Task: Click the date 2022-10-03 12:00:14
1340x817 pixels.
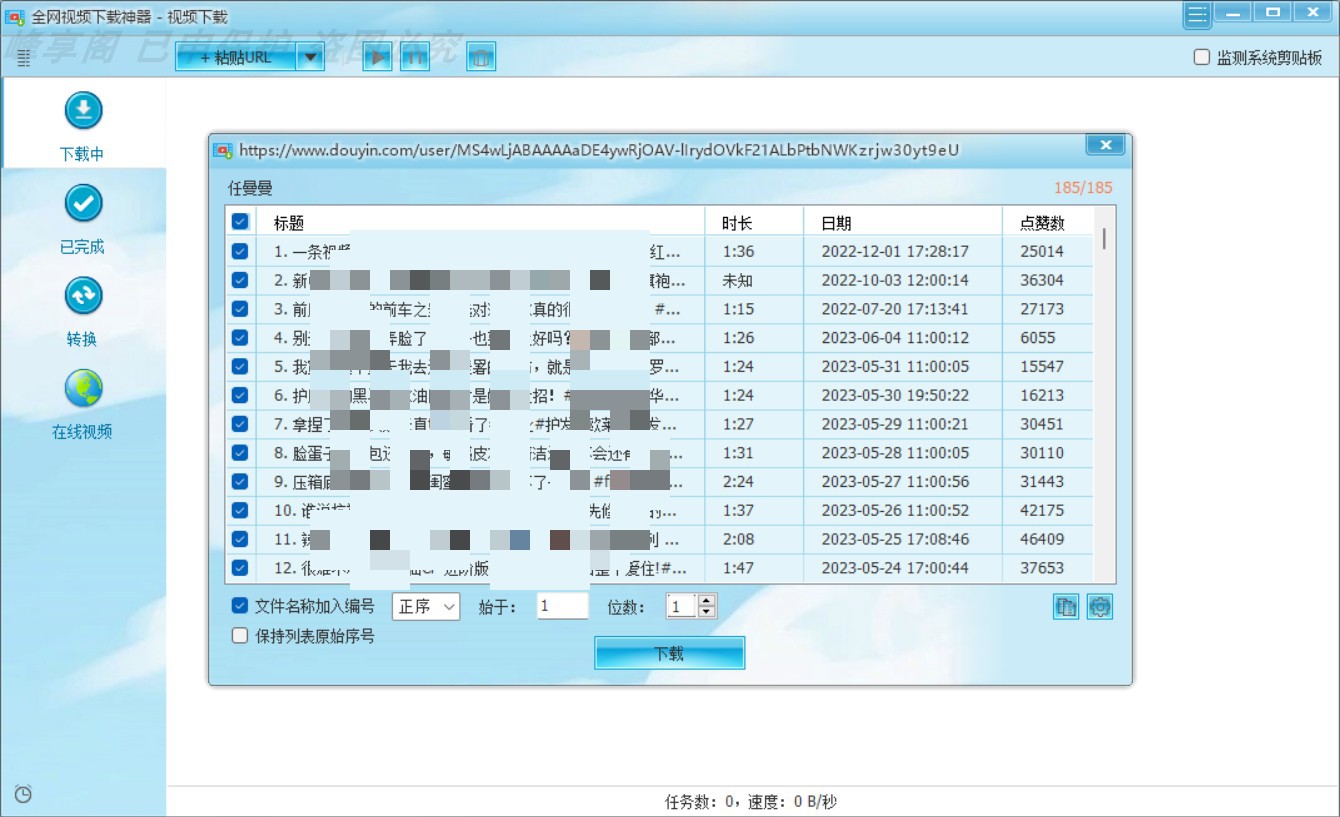Action: (895, 280)
